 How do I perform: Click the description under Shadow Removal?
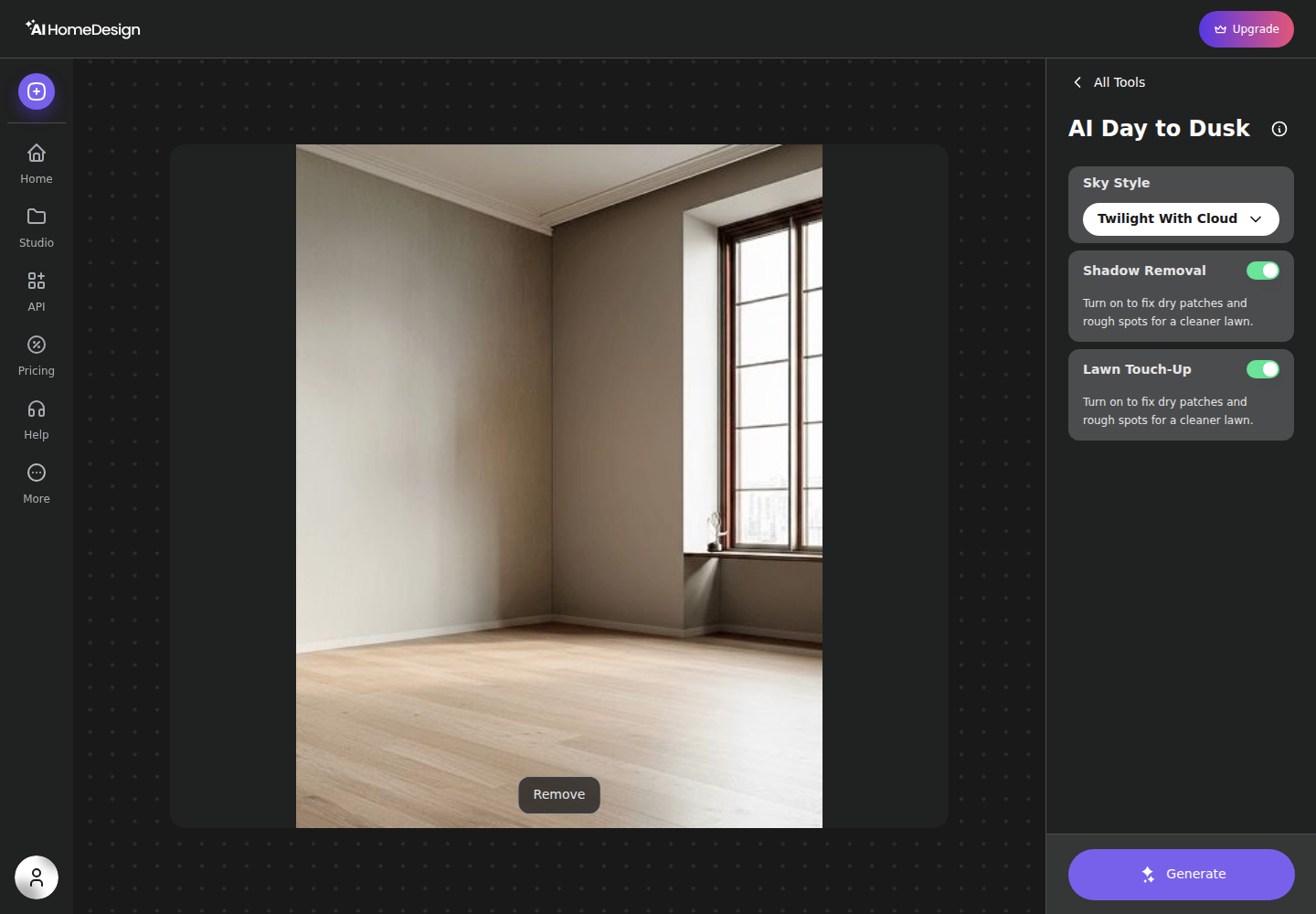(x=1168, y=313)
